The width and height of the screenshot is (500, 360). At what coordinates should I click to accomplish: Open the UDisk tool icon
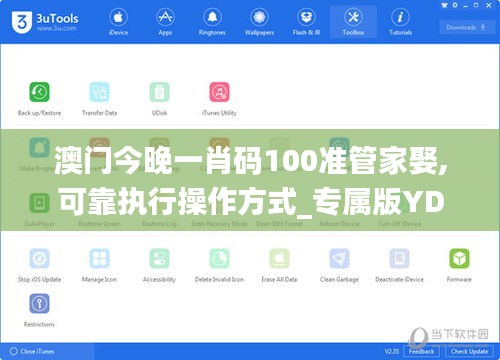[x=159, y=92]
